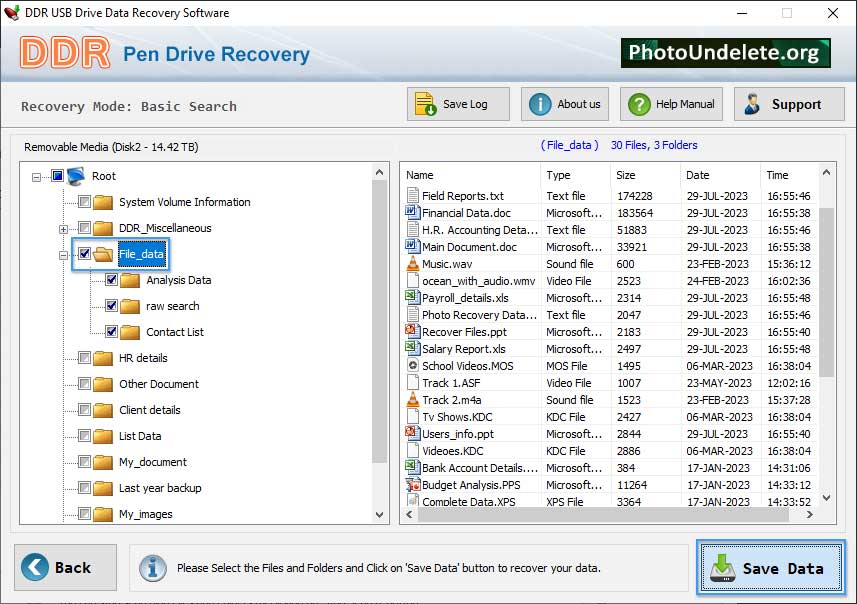Viewport: 857px width, 604px height.
Task: Click the School Videos.MOS file icon
Action: (x=413, y=365)
